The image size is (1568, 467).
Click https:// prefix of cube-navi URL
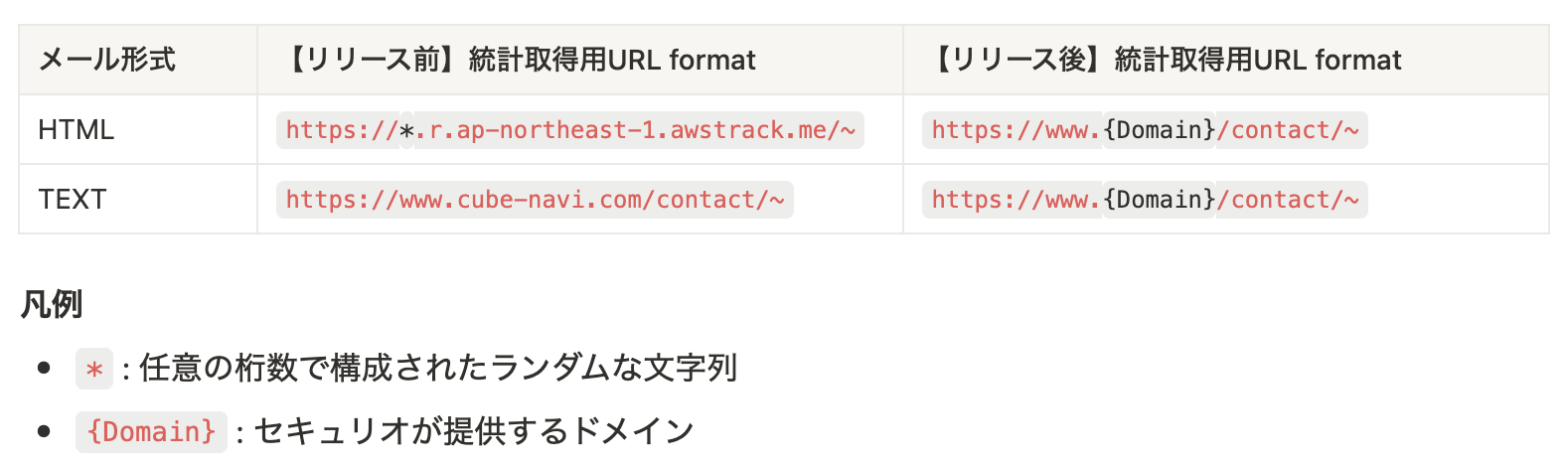[x=343, y=200]
